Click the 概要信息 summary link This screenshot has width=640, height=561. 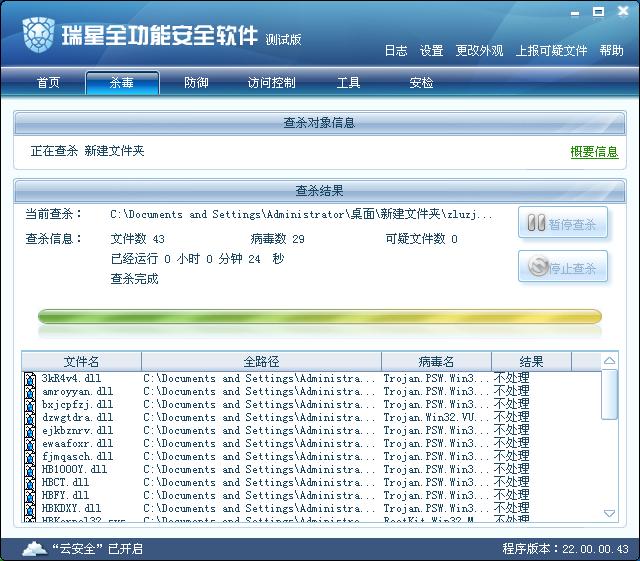pos(594,152)
